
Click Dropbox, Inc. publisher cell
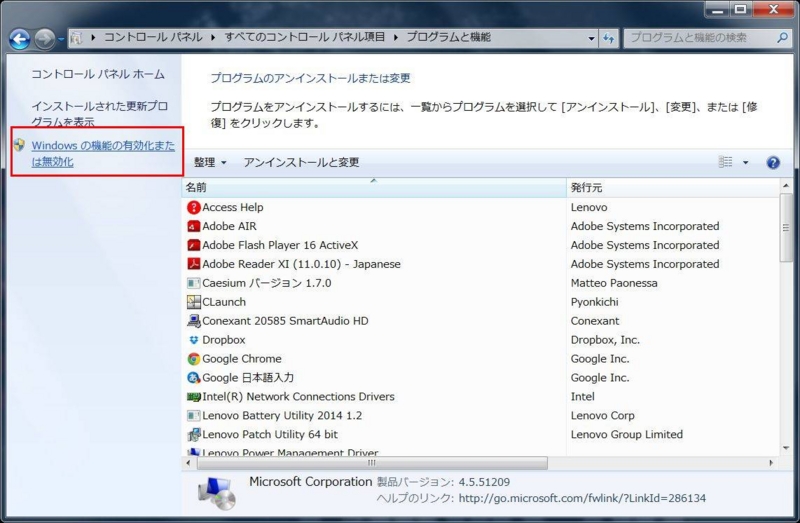[x=605, y=340]
